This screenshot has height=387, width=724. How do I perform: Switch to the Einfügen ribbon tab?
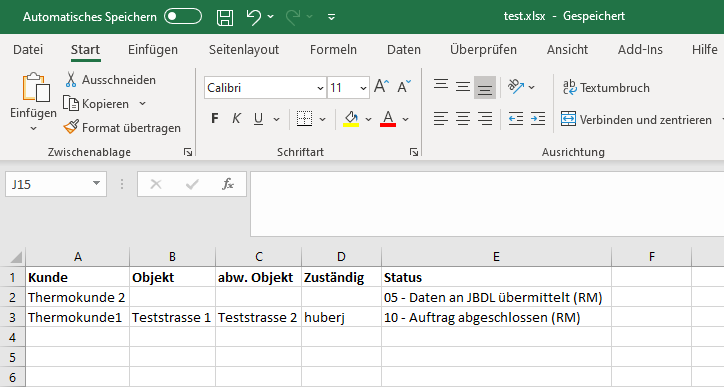coord(153,49)
